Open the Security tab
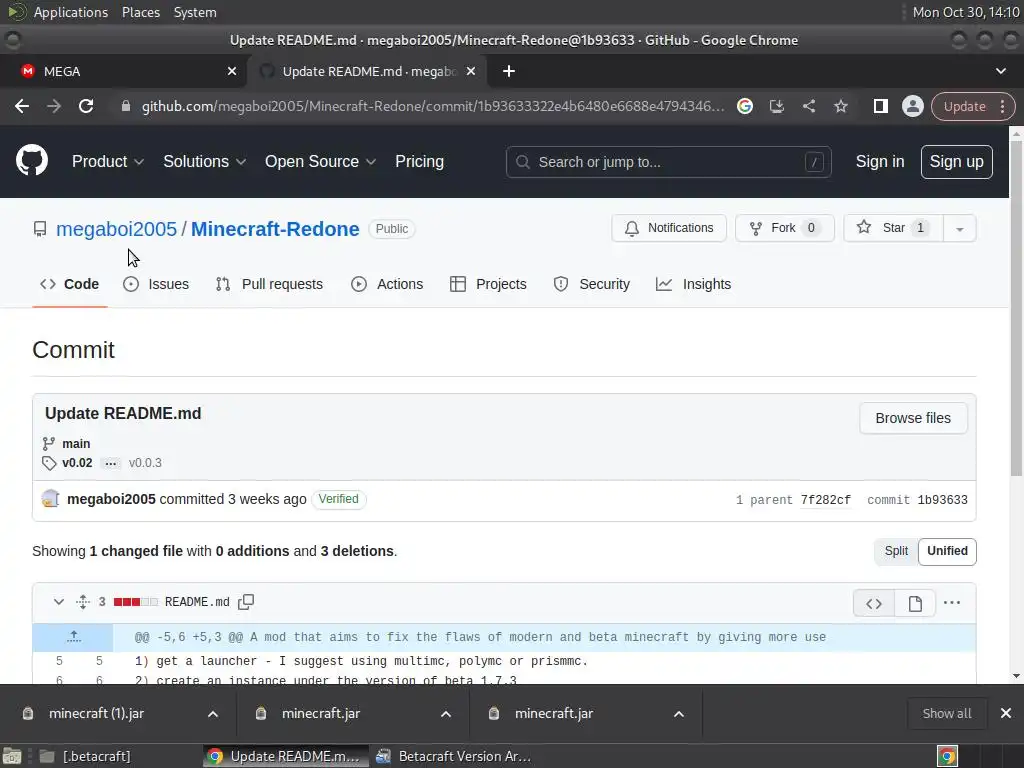Image resolution: width=1024 pixels, height=768 pixels. coord(592,284)
